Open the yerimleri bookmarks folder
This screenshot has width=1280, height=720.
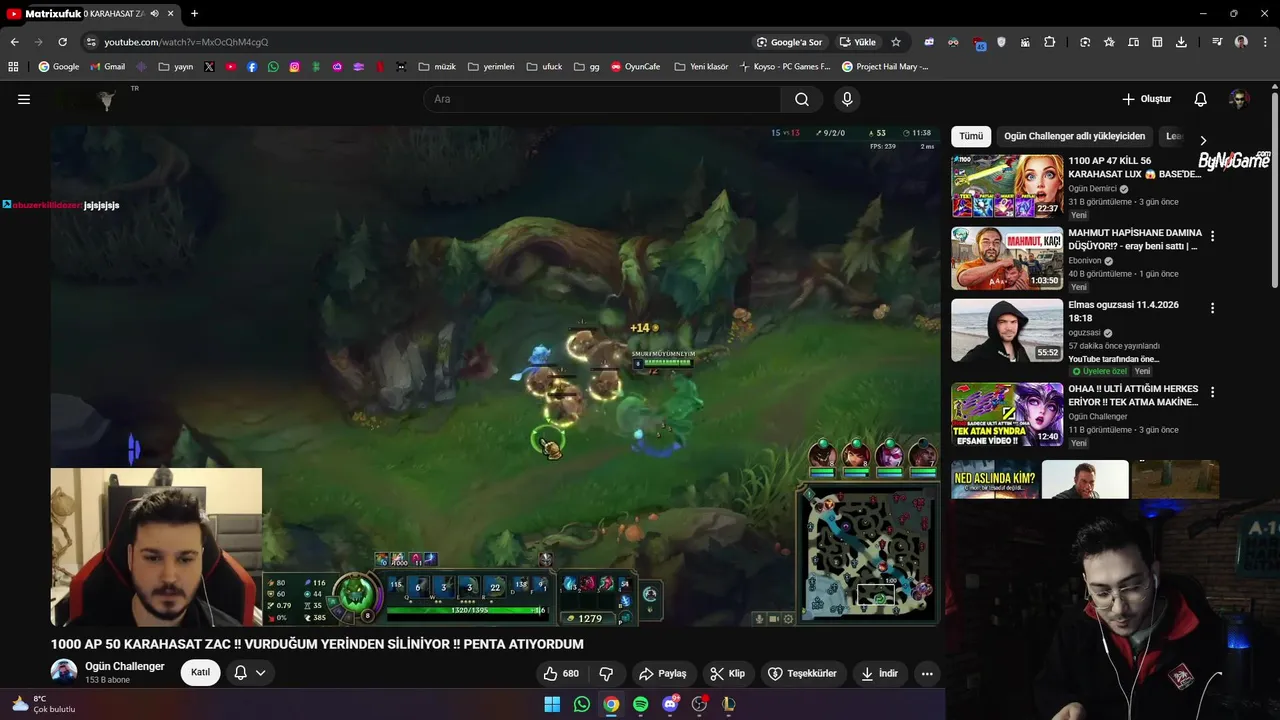click(x=490, y=67)
